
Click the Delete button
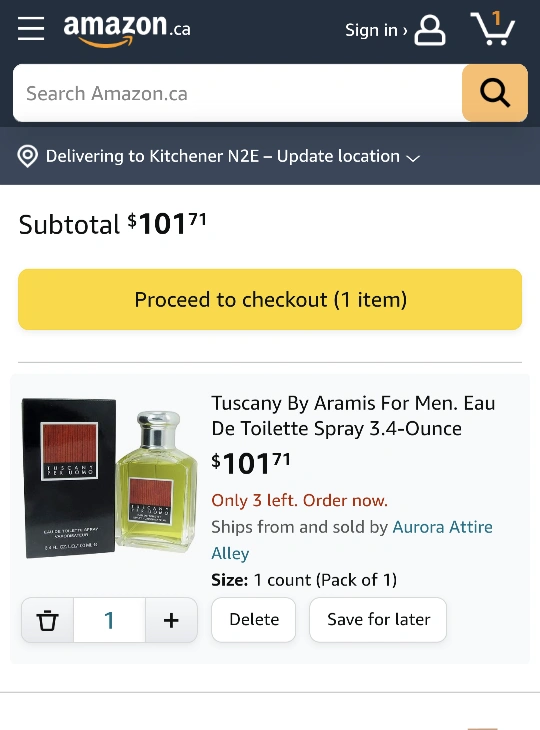(x=254, y=620)
